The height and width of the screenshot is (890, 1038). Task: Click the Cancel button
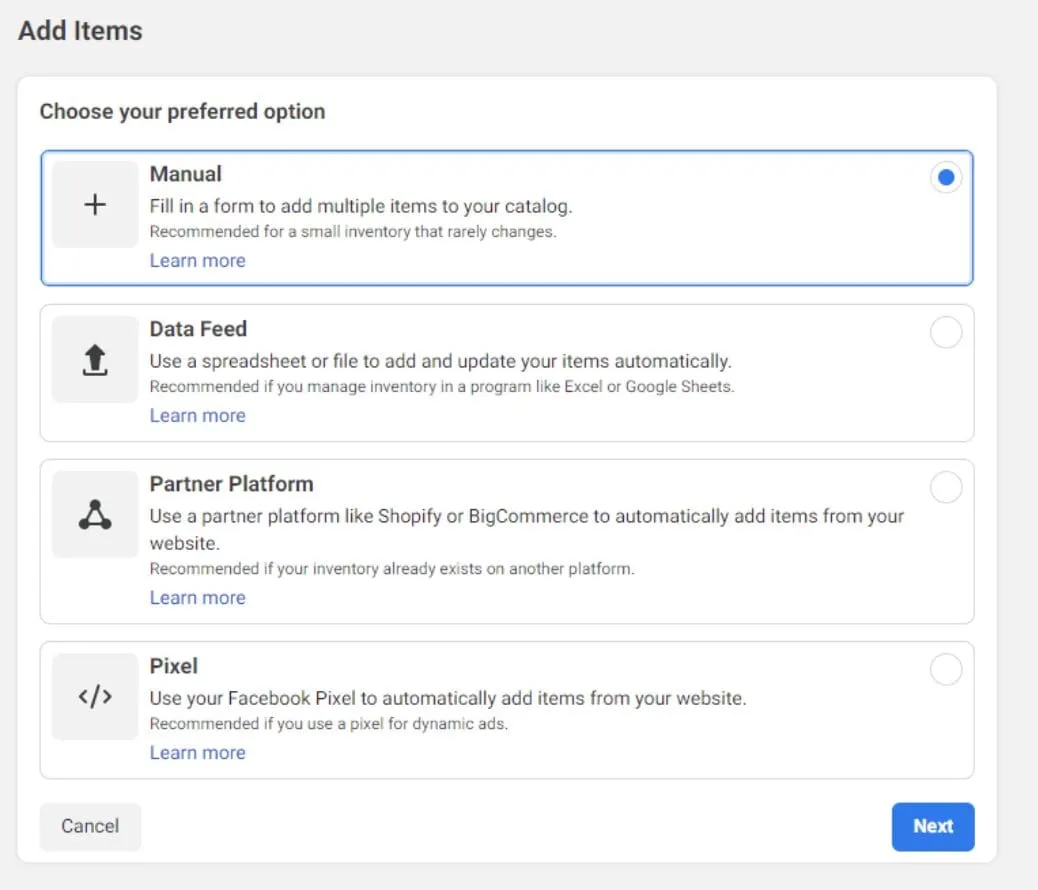[x=90, y=826]
